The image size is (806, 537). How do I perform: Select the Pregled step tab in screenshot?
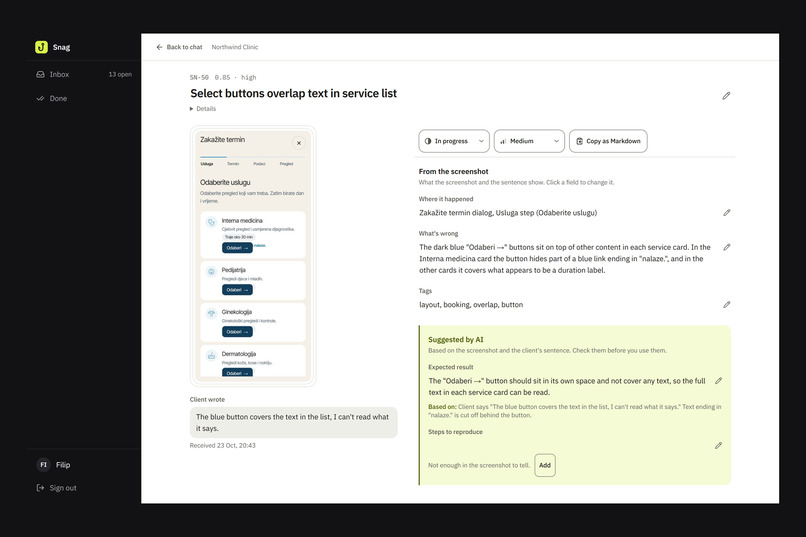tap(286, 164)
